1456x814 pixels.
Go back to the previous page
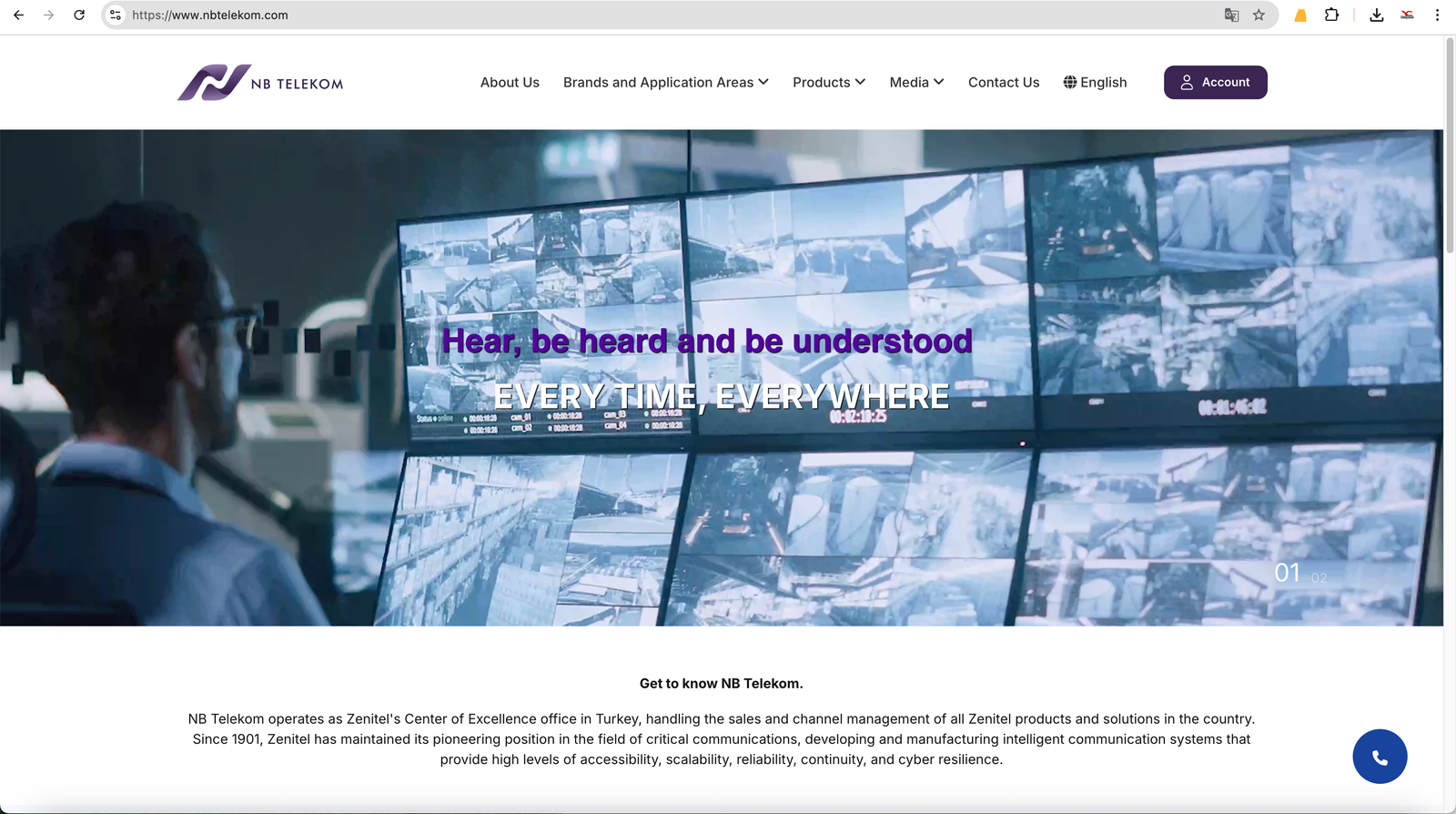coord(18,15)
